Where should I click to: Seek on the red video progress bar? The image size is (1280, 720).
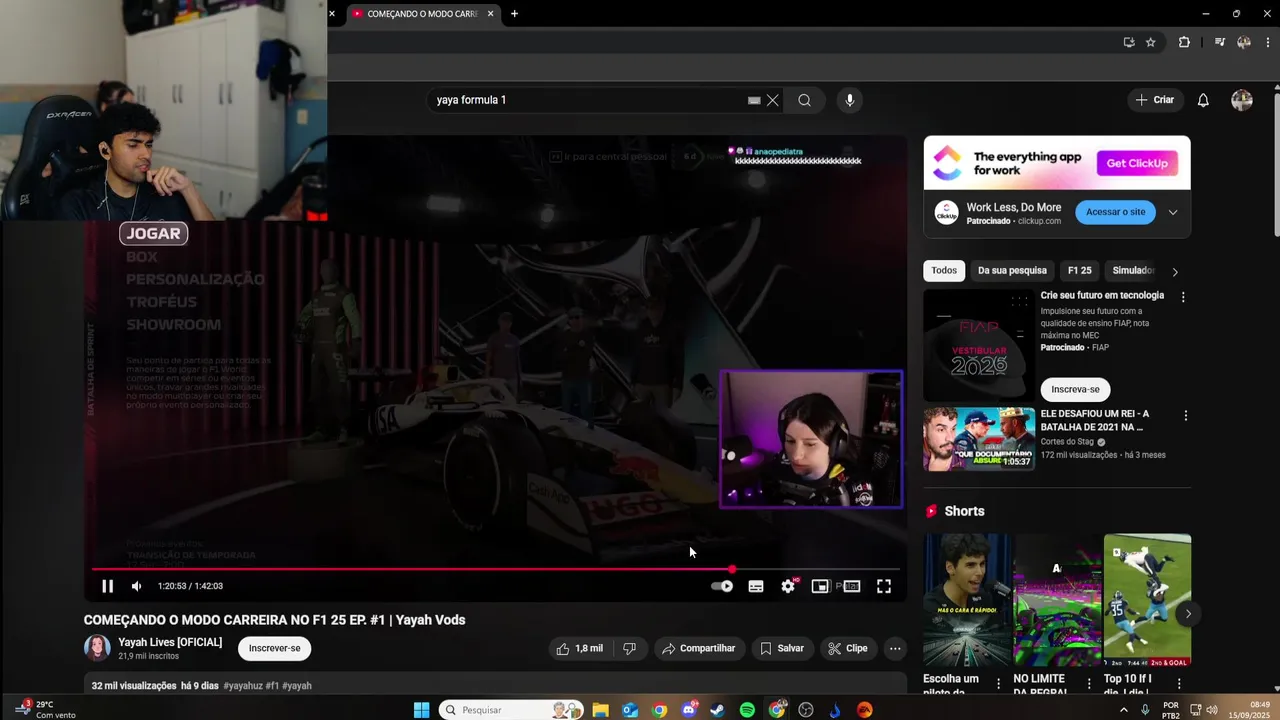click(x=496, y=569)
